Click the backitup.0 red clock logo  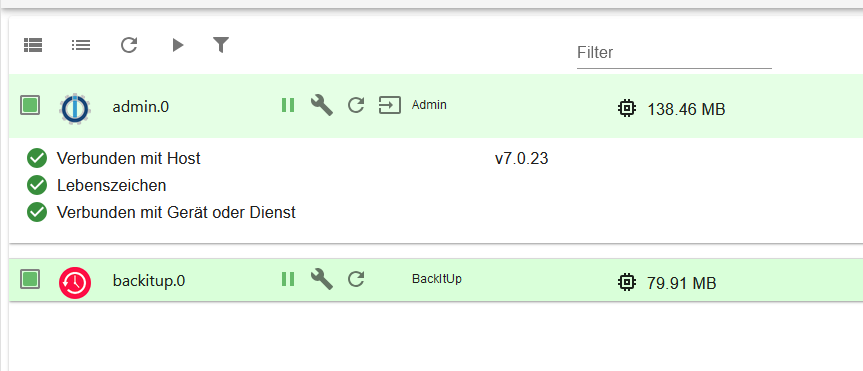[75, 283]
